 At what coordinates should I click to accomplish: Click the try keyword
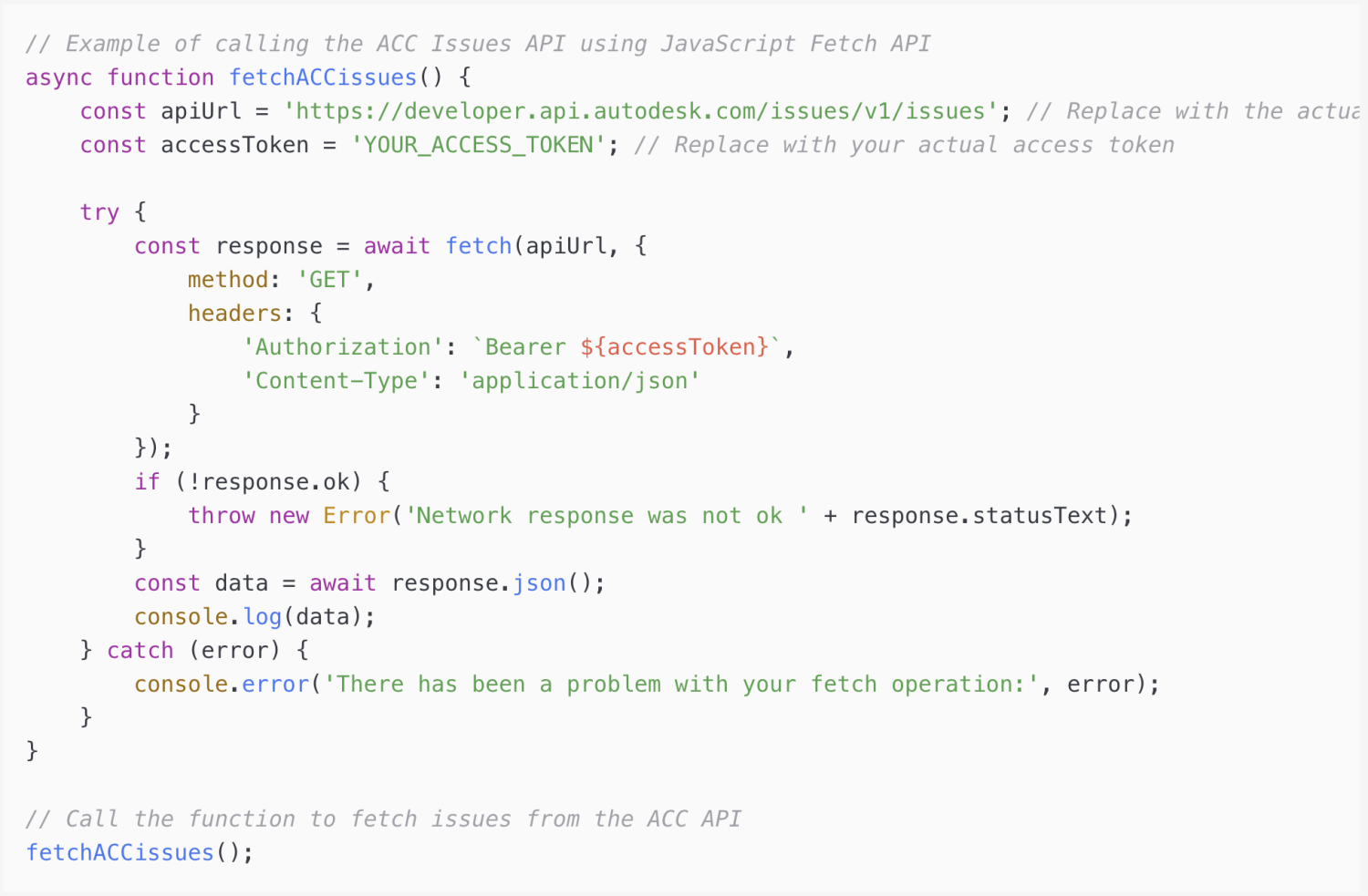point(99,212)
